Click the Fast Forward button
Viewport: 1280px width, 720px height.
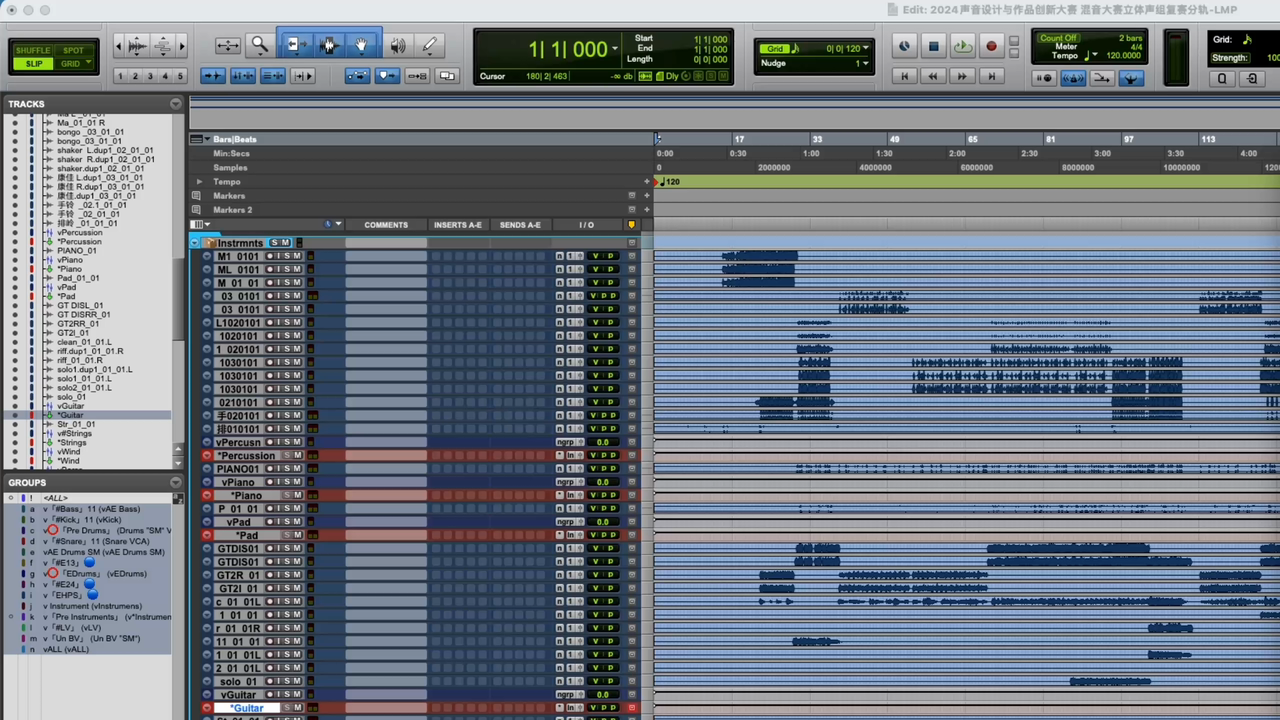(962, 76)
